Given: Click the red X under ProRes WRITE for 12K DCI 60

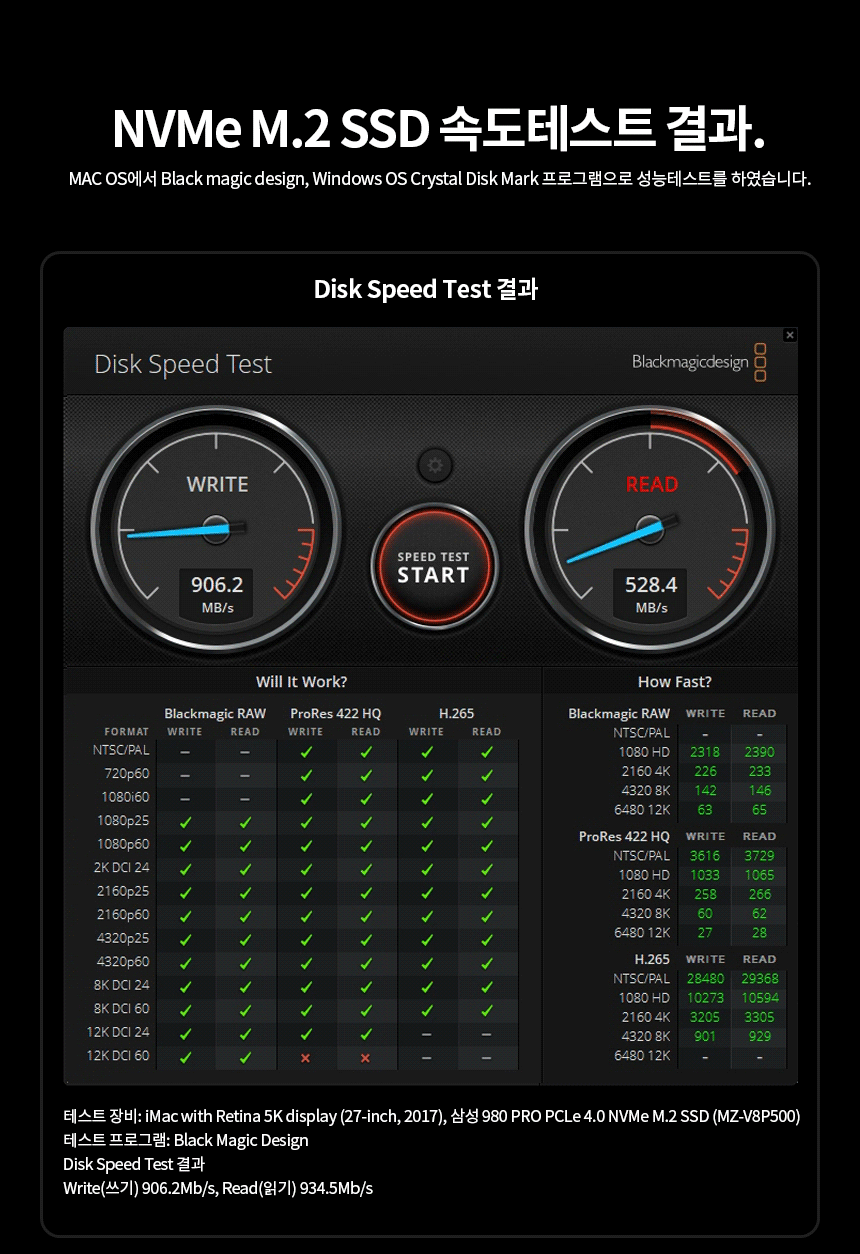Looking at the screenshot, I should (306, 1057).
